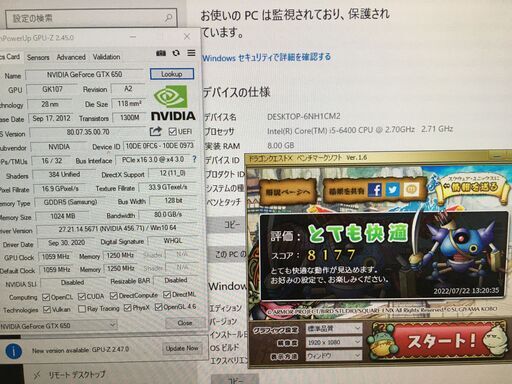Screen dimensions: 512x384
Task: Click the リモート デスクトップ icon
Action: pos(37,375)
